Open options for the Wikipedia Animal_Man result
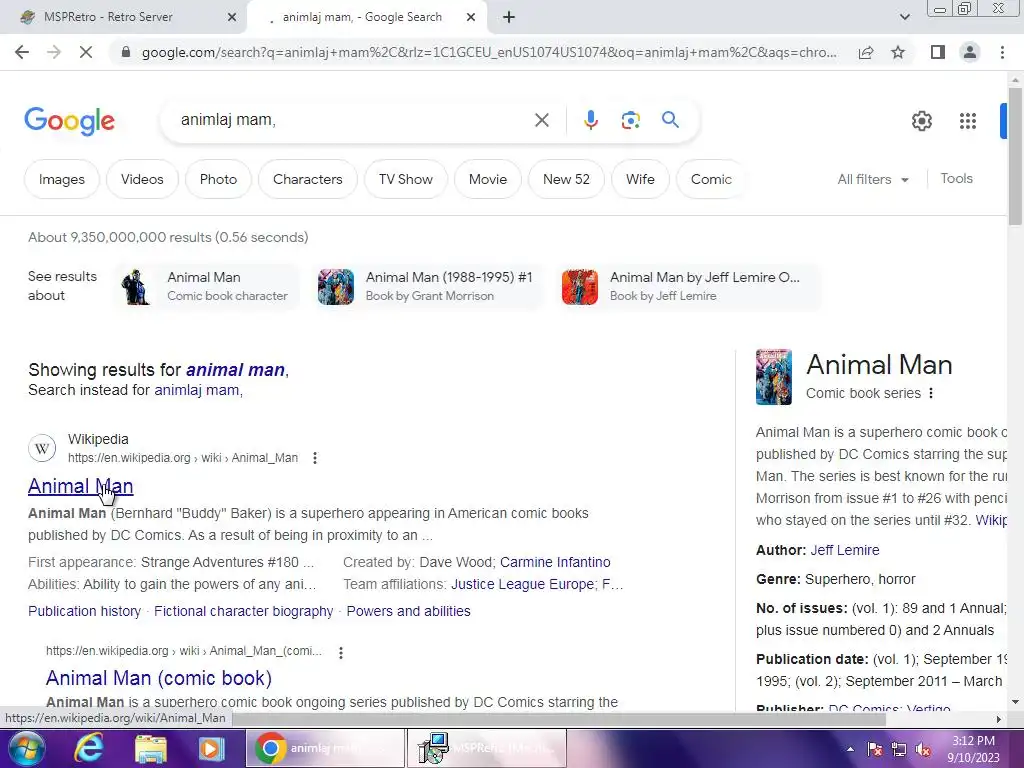Viewport: 1024px width, 768px height. 315,458
